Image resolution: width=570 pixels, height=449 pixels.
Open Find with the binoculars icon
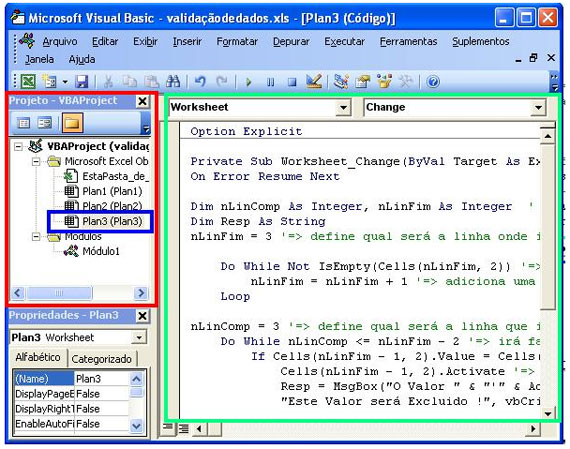pos(173,81)
